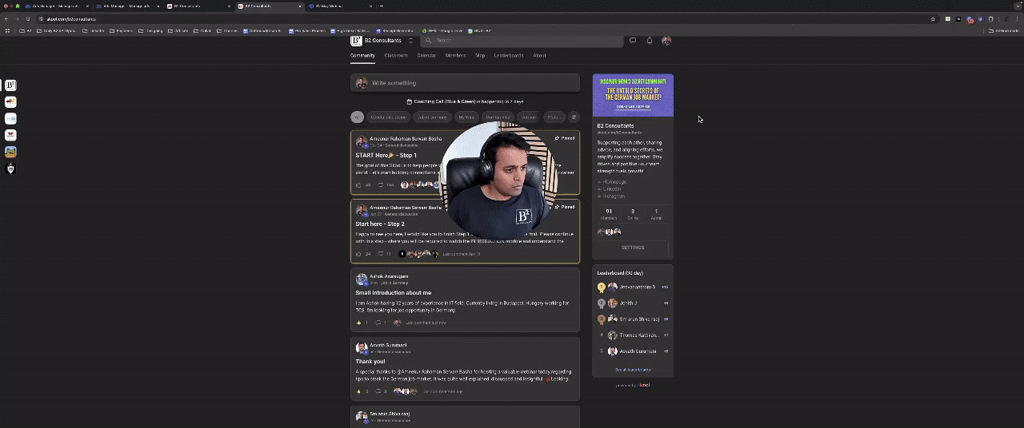Click the B2 Consultants logo in header
This screenshot has width=1024, height=428.
(x=356, y=41)
